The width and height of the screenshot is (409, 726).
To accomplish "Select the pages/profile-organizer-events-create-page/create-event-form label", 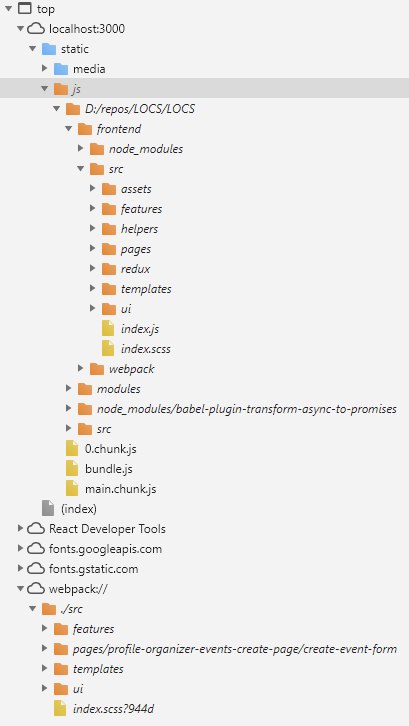I will (x=235, y=649).
